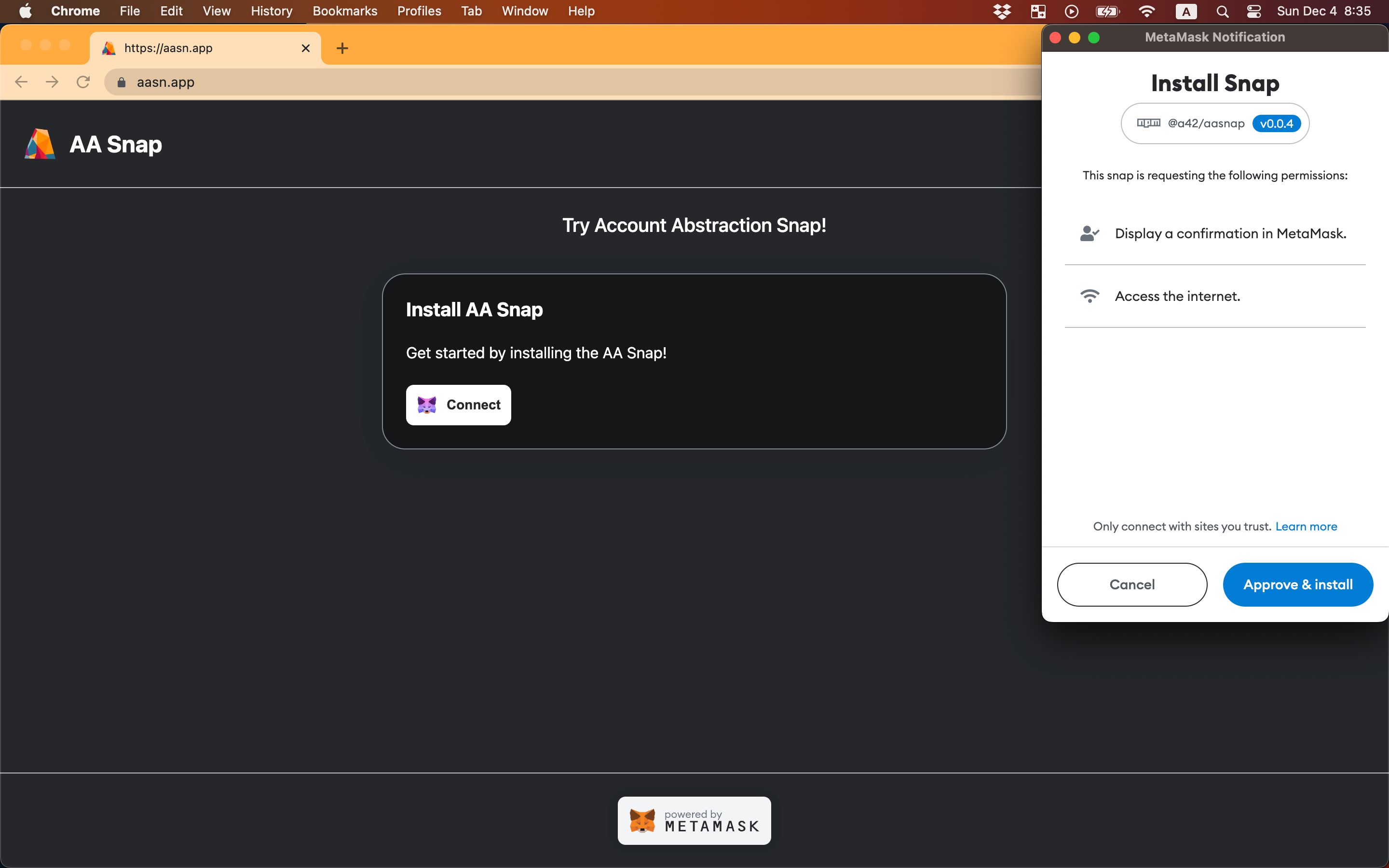Open the Tab menu
1389x868 pixels.
[471, 11]
